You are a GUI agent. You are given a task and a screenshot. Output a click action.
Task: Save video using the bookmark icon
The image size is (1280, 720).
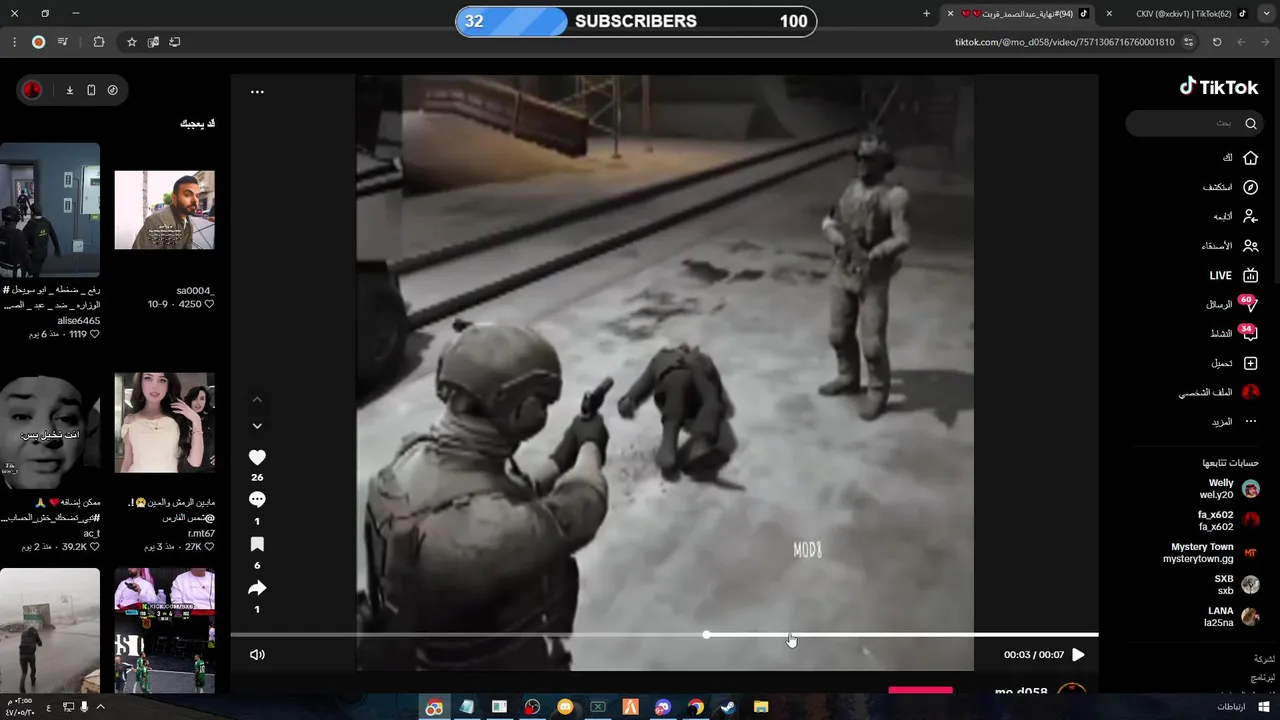(x=257, y=544)
